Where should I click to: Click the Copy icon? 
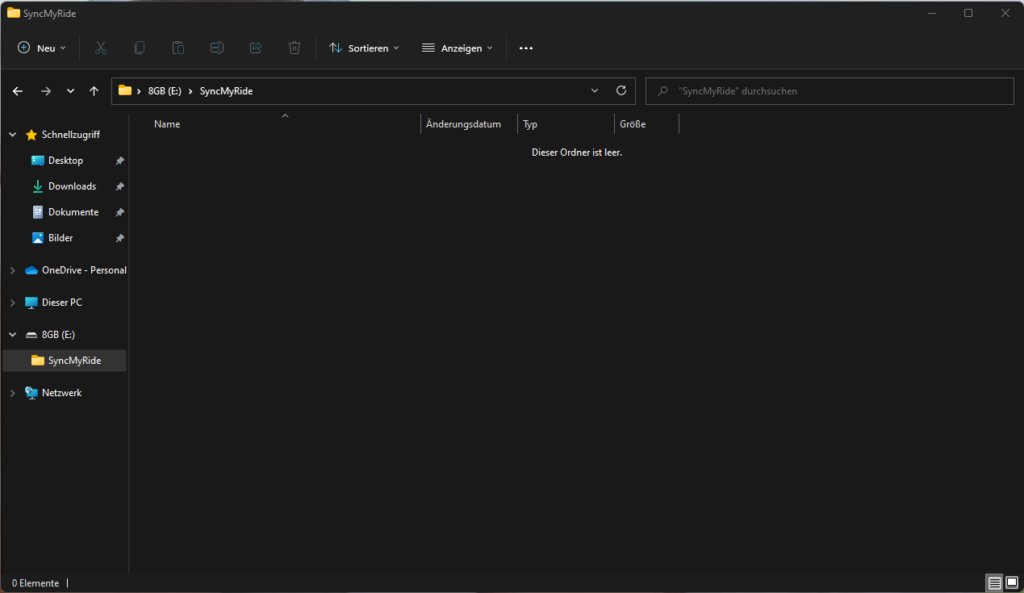click(x=139, y=47)
